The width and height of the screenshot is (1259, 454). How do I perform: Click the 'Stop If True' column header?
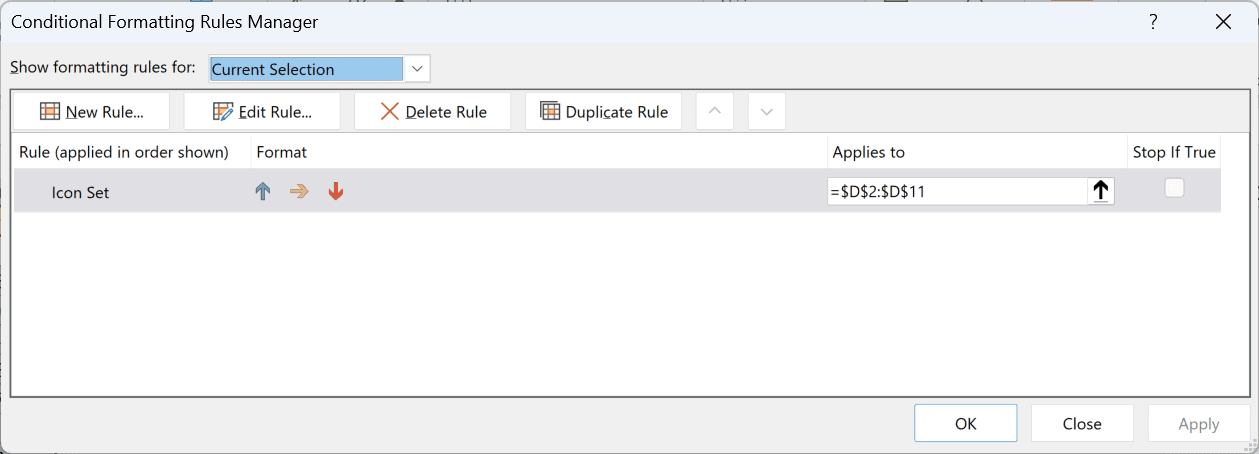click(x=1174, y=152)
